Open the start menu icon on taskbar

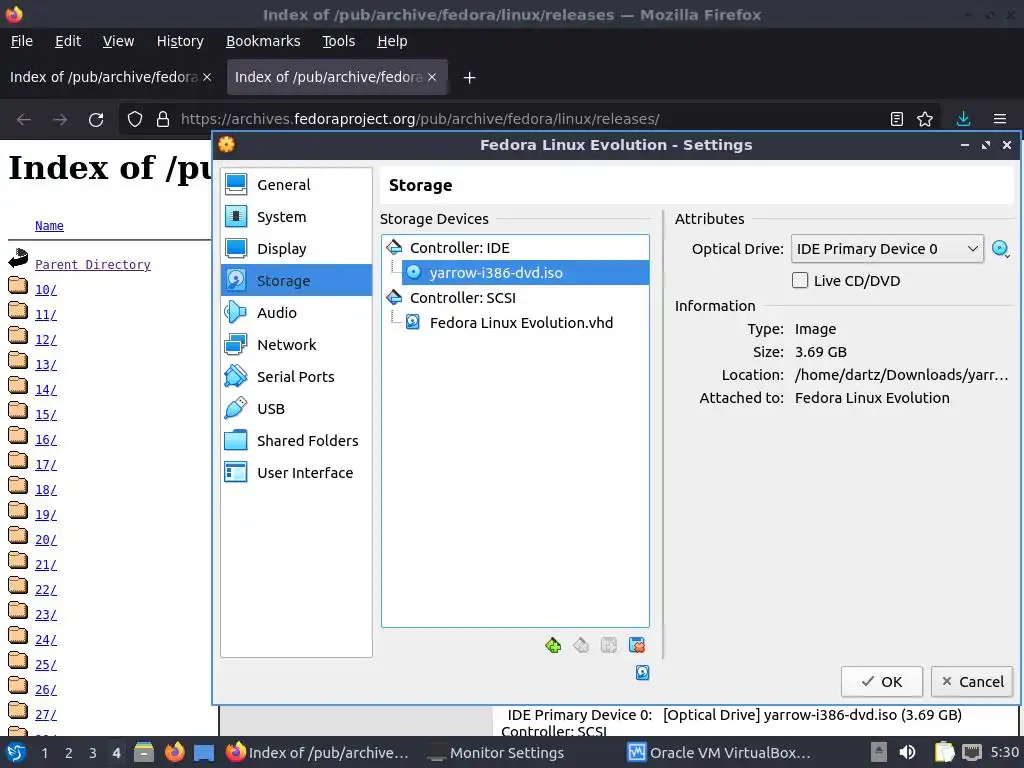[x=16, y=752]
